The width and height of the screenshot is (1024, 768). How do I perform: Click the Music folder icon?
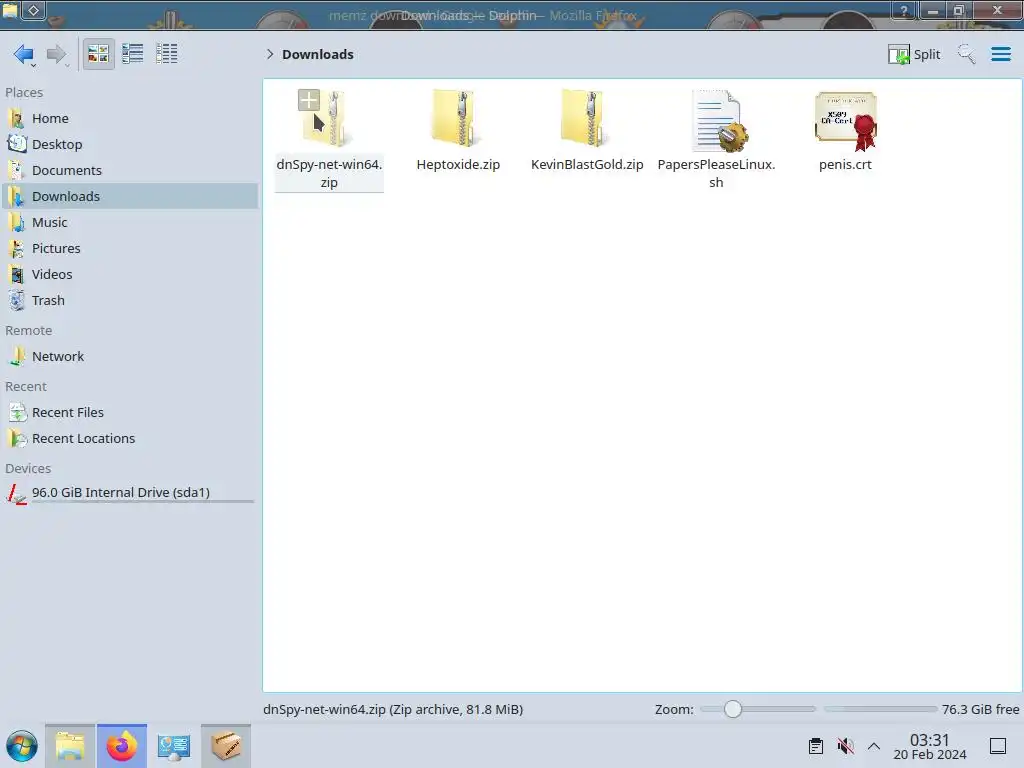[x=16, y=223]
